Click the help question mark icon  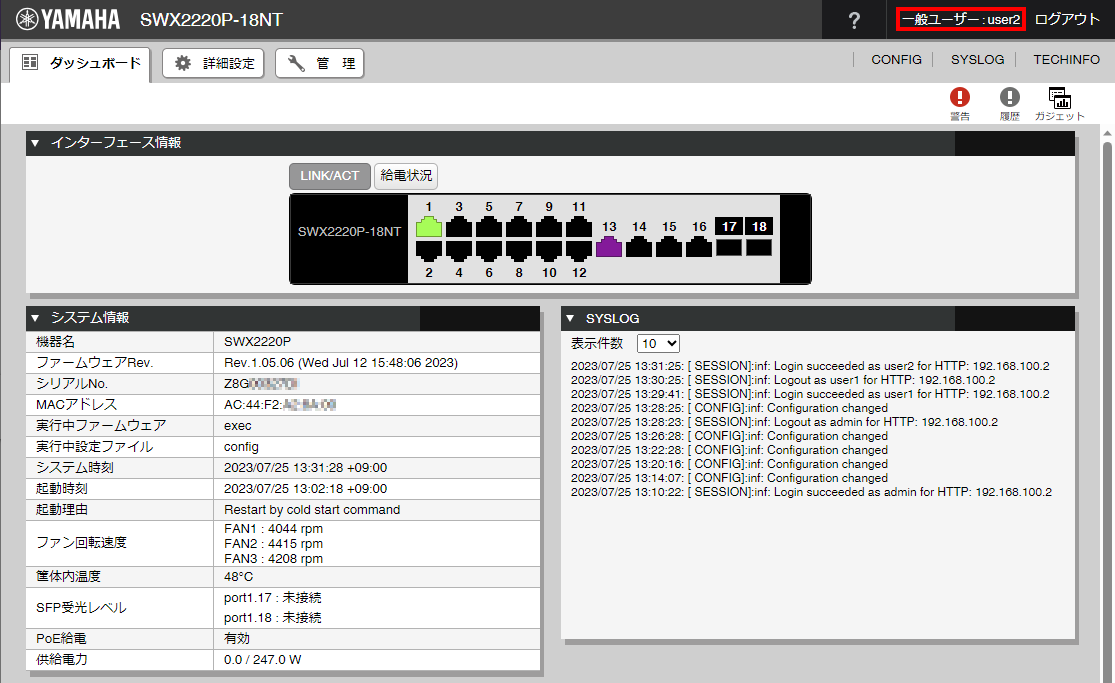click(854, 20)
